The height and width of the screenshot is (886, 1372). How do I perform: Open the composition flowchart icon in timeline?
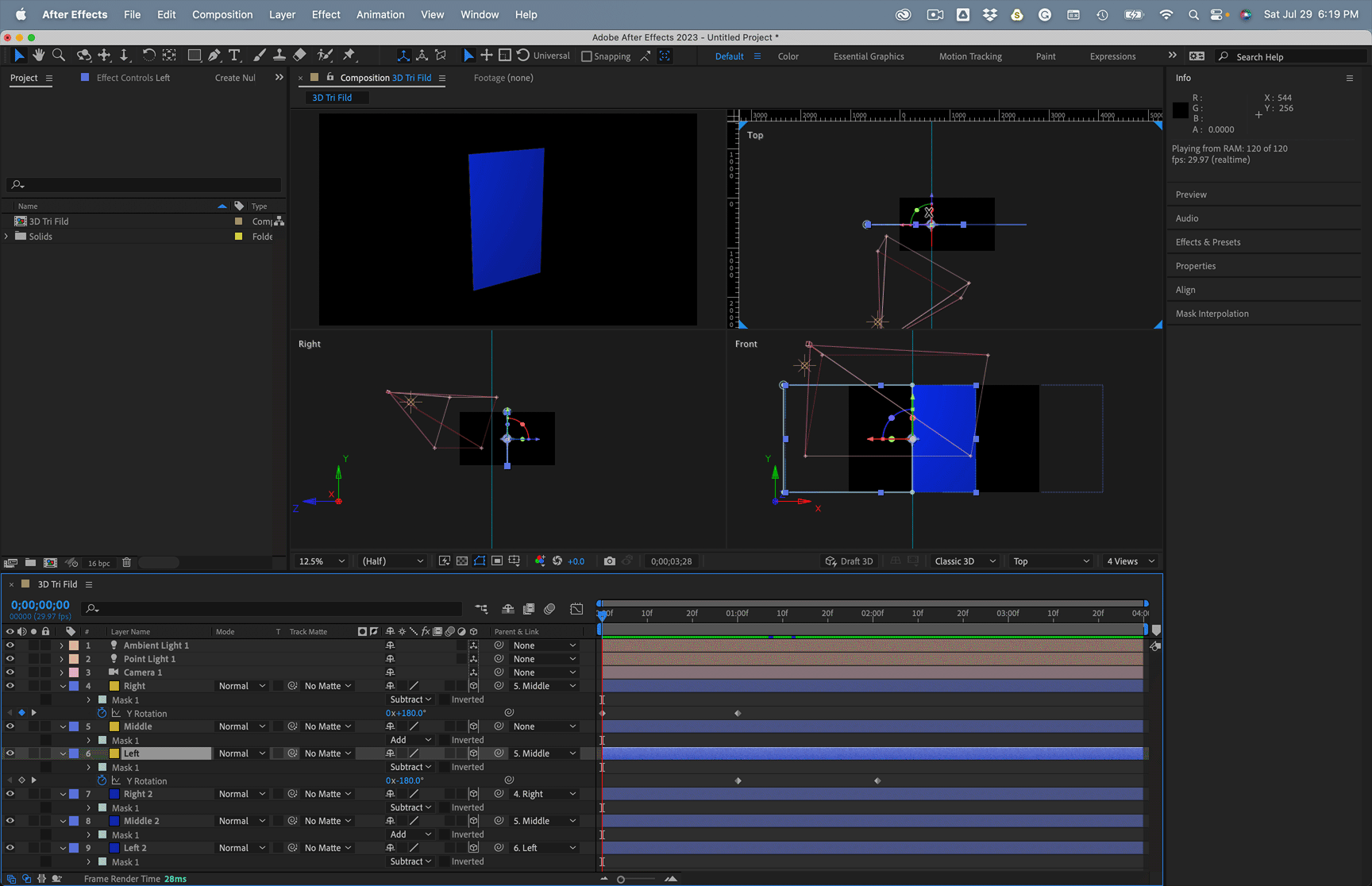coord(481,609)
